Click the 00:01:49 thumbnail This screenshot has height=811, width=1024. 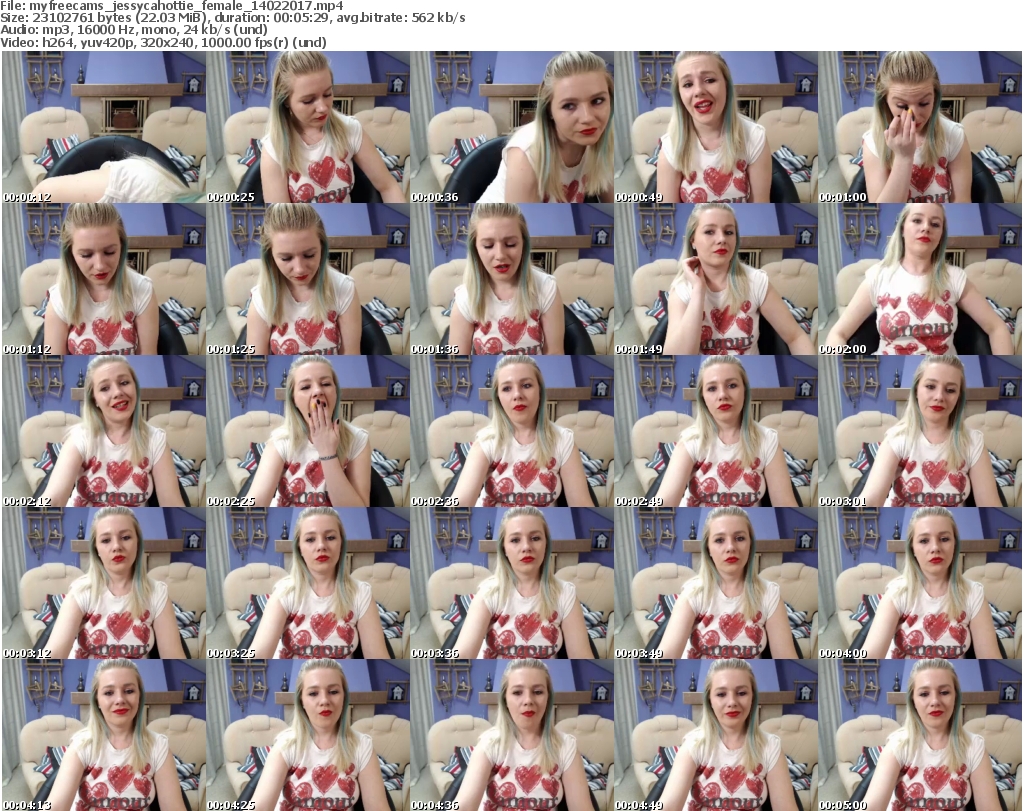coord(716,279)
